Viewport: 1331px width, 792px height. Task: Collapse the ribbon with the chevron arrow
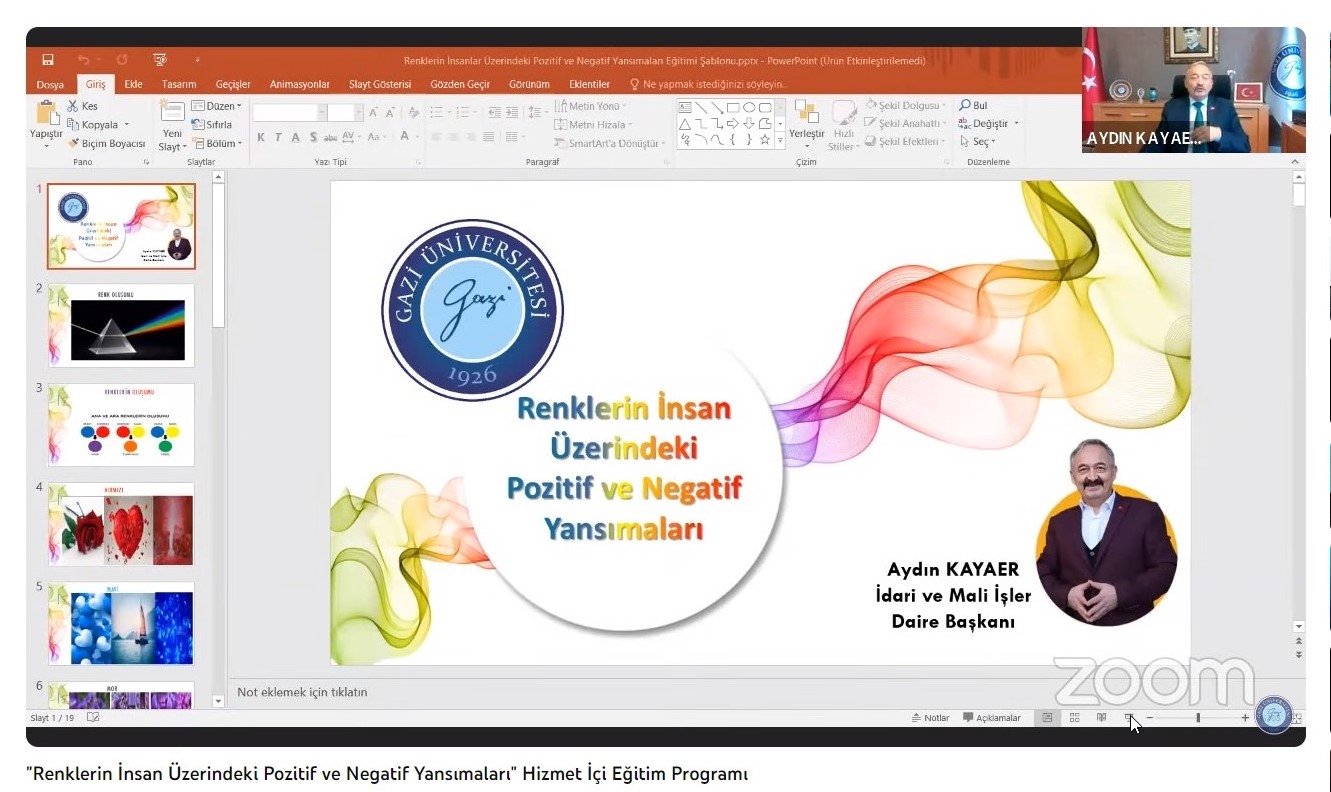click(1297, 160)
